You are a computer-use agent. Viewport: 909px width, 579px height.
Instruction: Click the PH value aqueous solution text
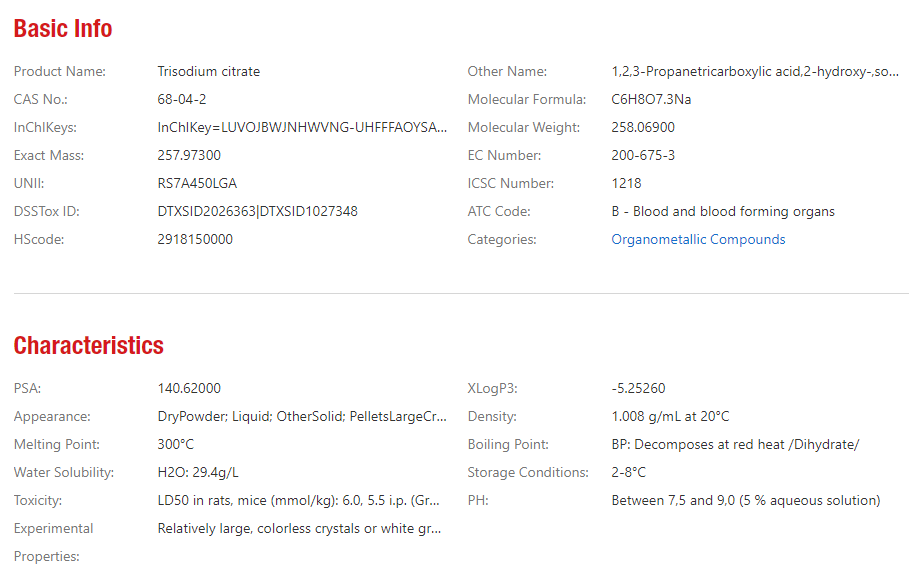tap(746, 500)
